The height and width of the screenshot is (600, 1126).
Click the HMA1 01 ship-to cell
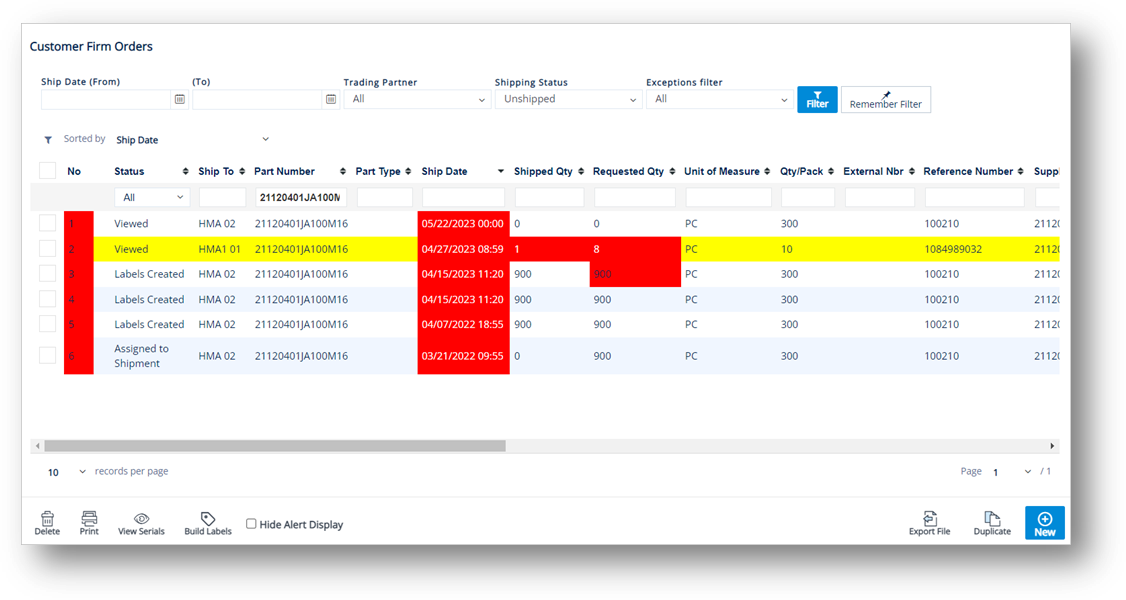[x=220, y=249]
